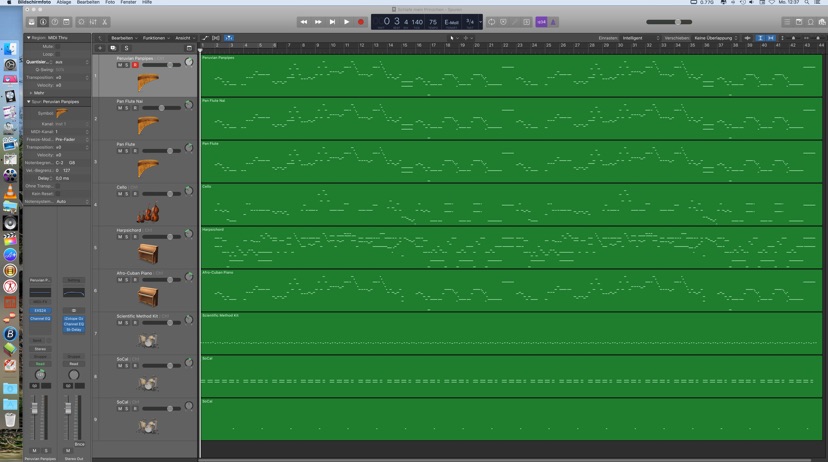Open the Freeze-Mod Pre-Fader dropdown
This screenshot has height=462, width=828.
tap(72, 139)
